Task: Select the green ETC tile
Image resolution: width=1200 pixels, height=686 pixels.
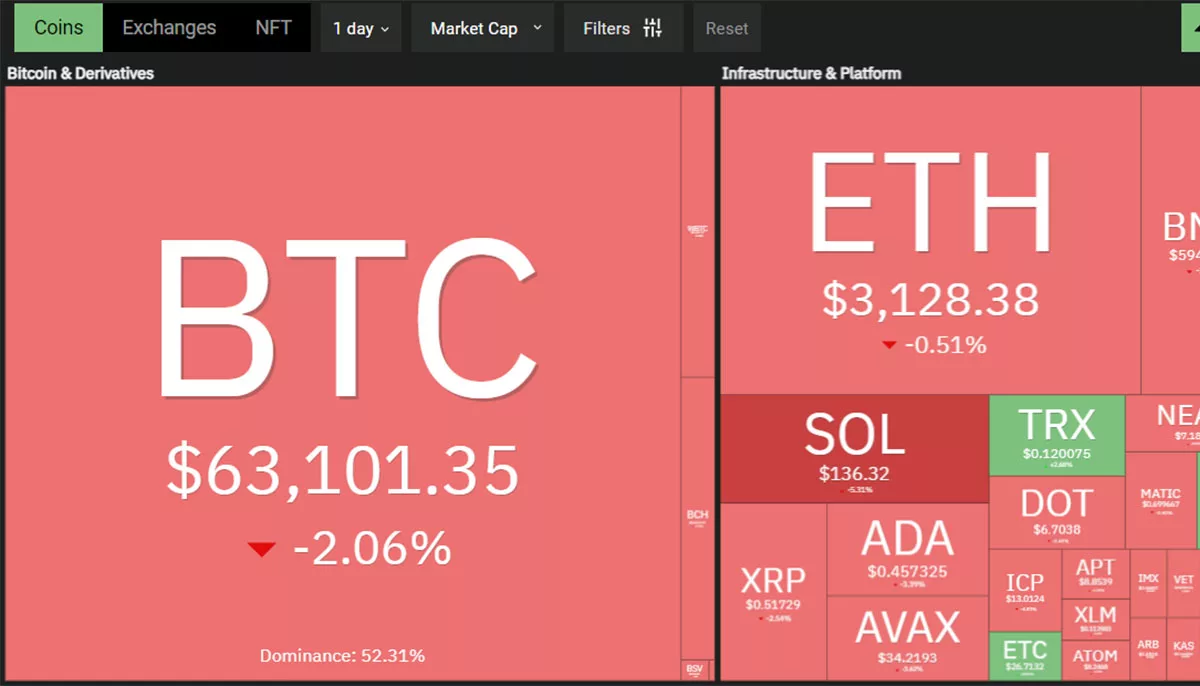Action: 1025,656
